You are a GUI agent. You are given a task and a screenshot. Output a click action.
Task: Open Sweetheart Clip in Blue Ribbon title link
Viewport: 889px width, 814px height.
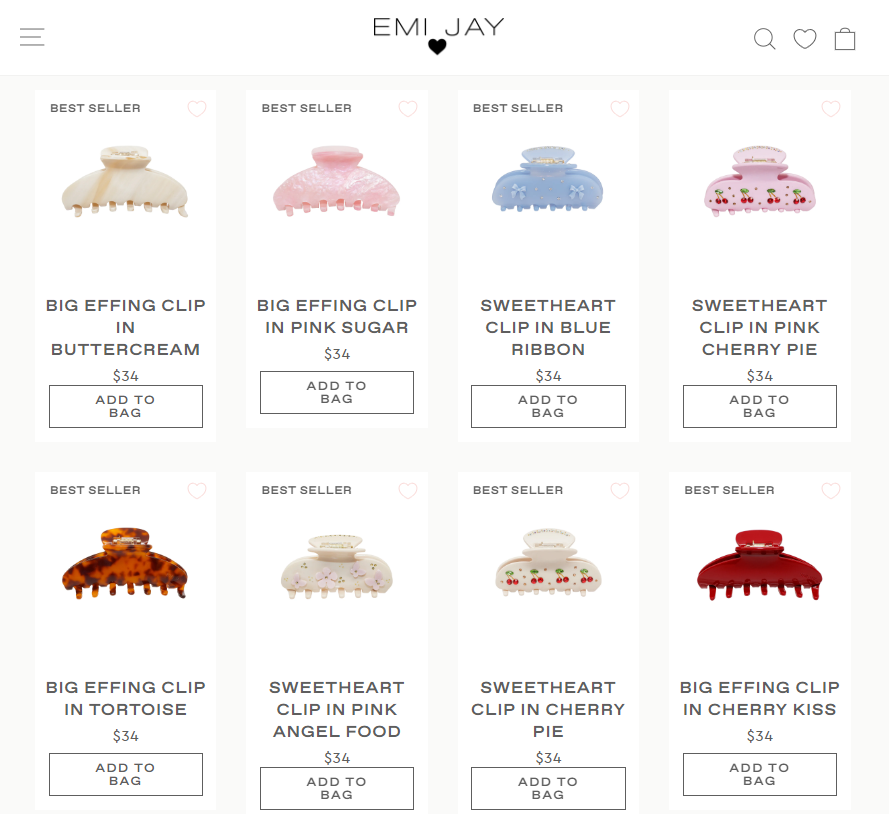[548, 328]
